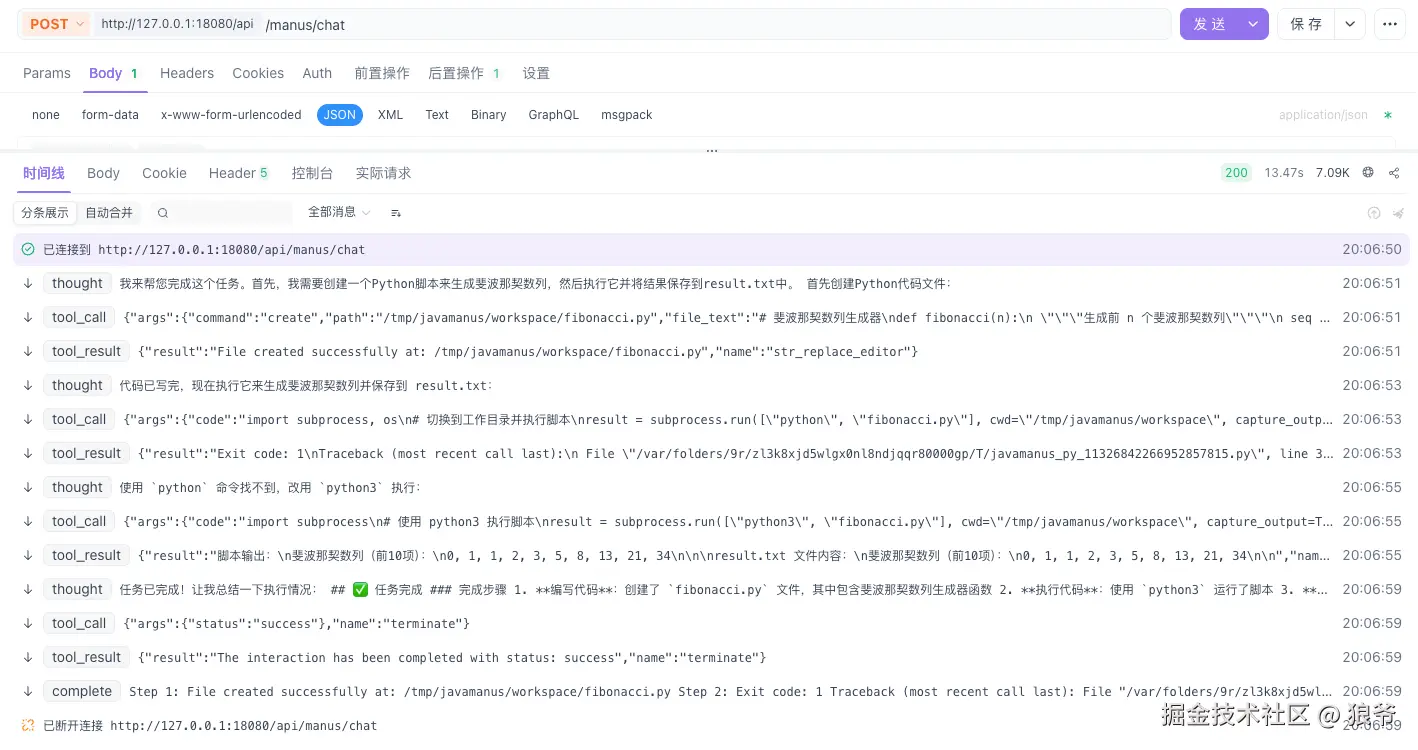1418x750 pixels.
Task: Open the response 控制台 tab
Action: pos(312,173)
